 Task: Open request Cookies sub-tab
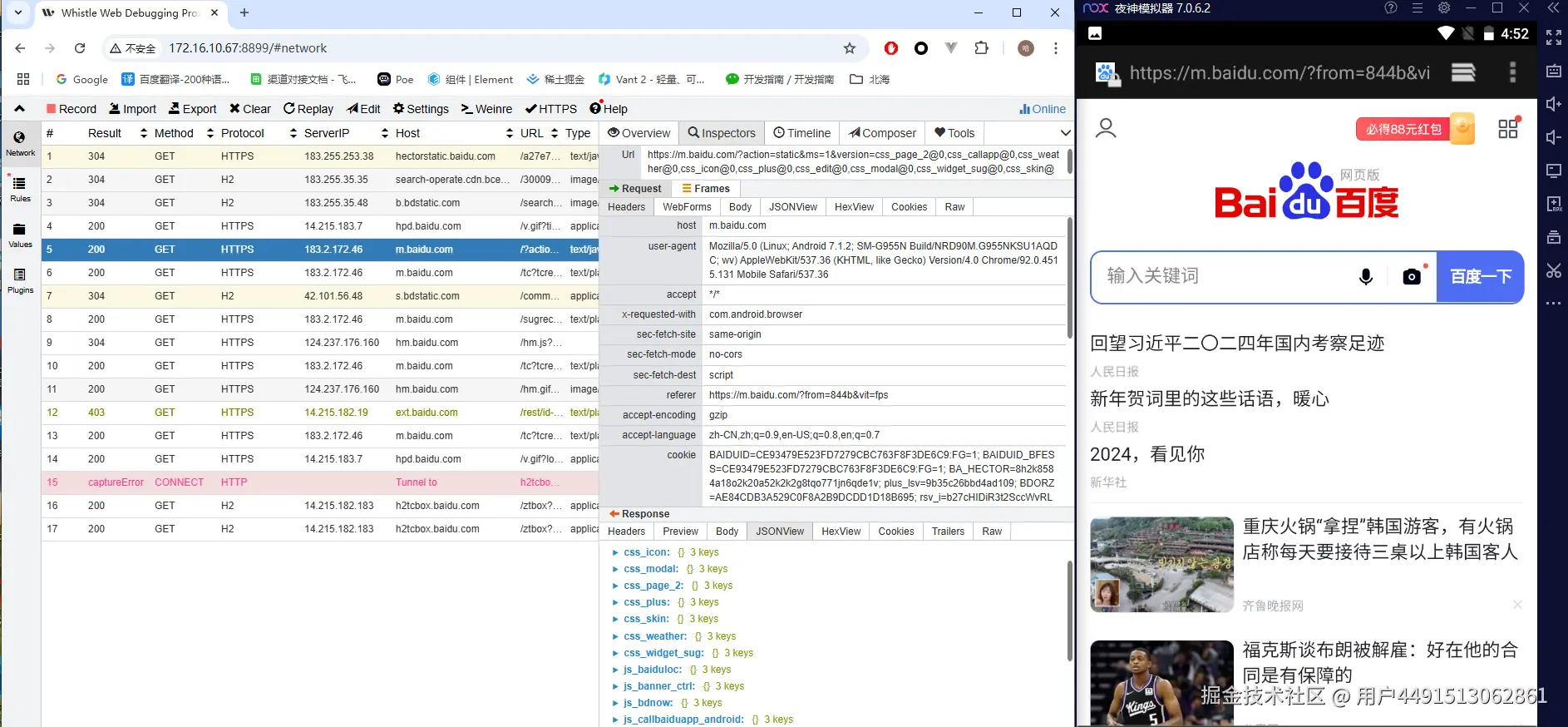click(909, 207)
